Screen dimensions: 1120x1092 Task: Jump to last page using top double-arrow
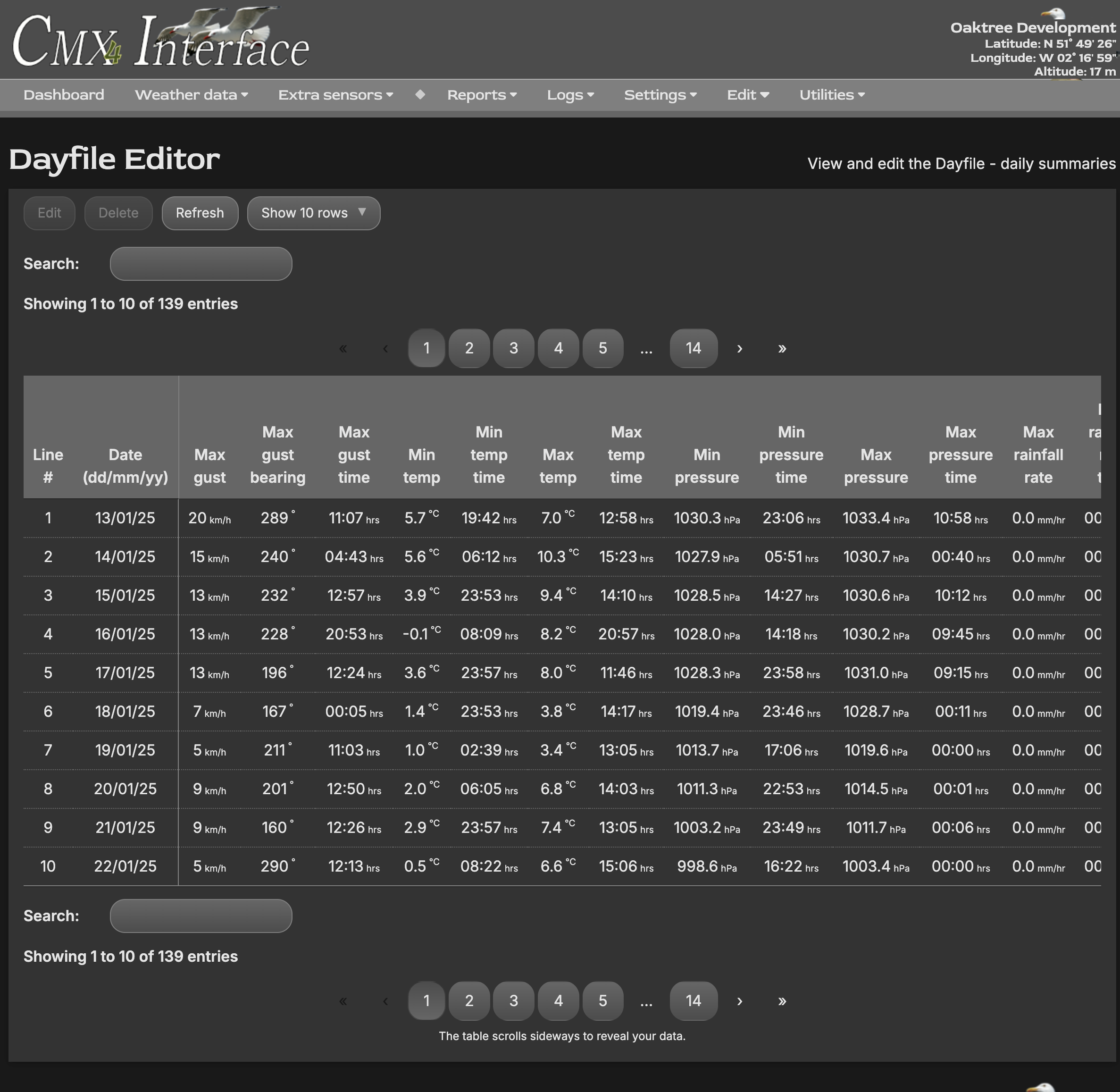(x=782, y=348)
